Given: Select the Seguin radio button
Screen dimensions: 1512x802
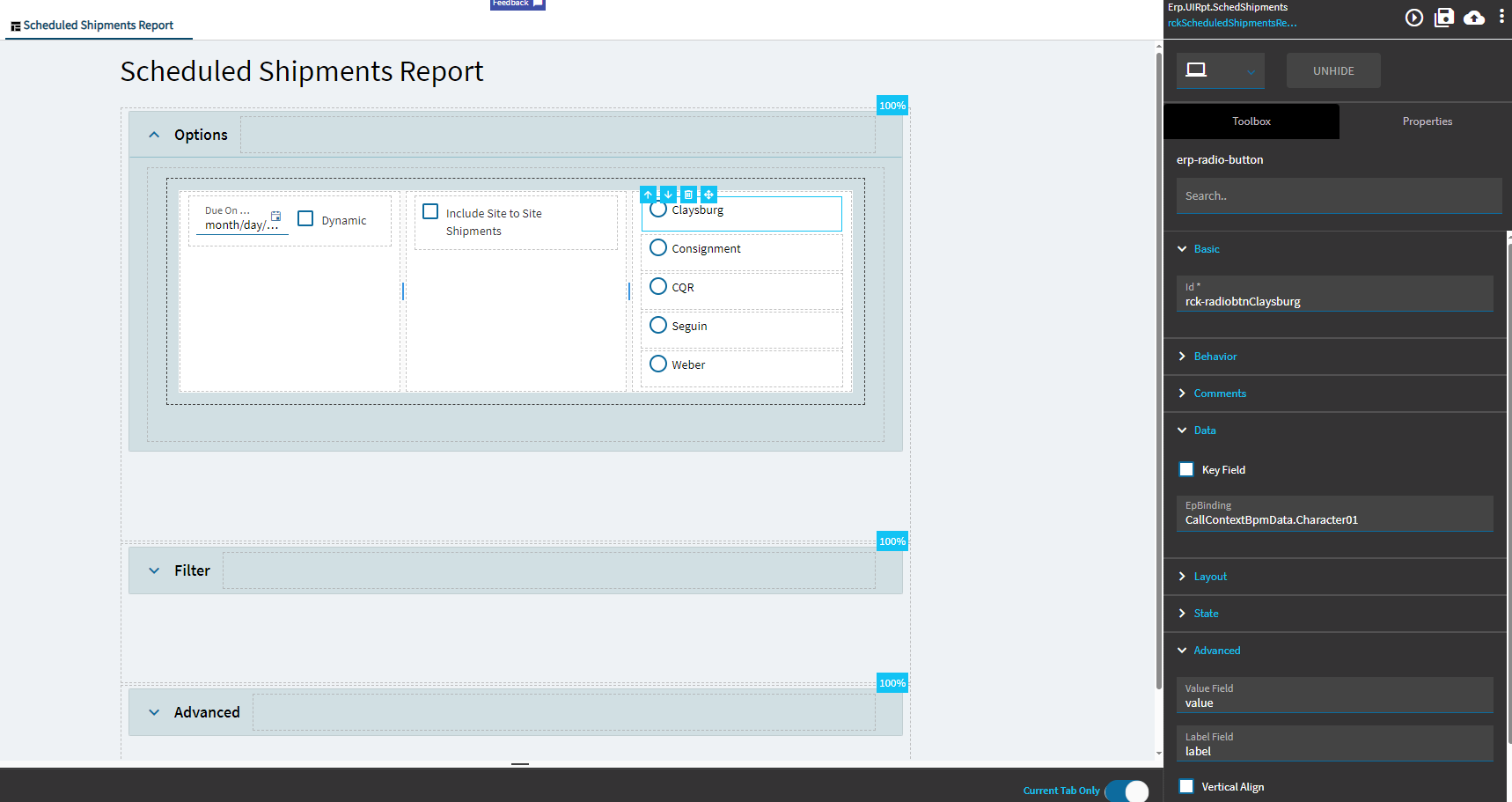Looking at the screenshot, I should 658,325.
